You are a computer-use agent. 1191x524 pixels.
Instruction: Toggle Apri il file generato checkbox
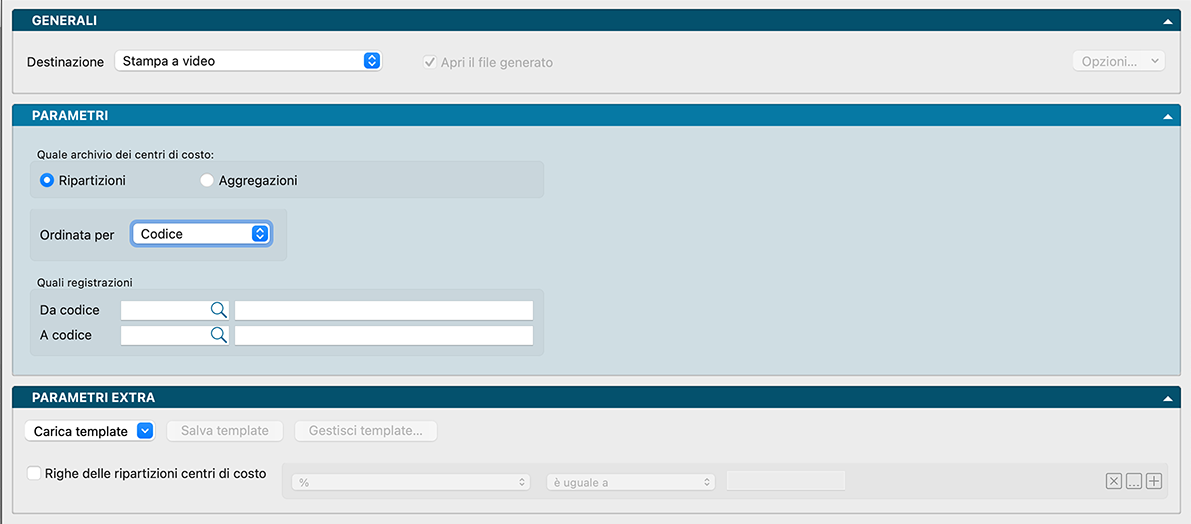430,62
